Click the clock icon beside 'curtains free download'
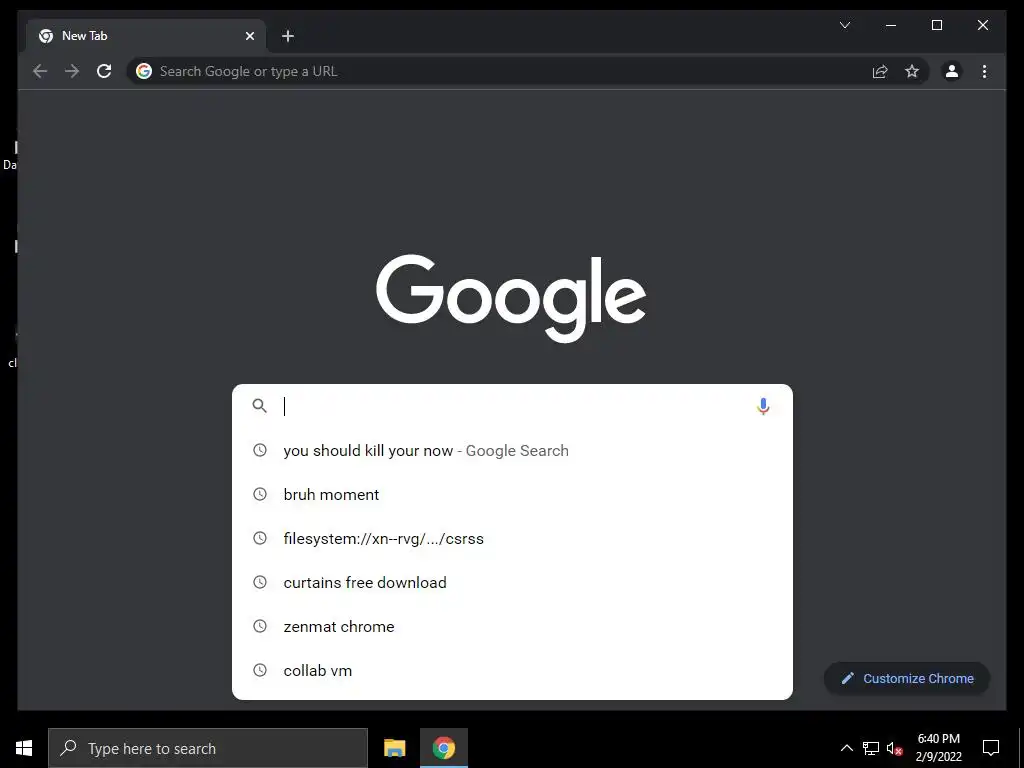 click(260, 582)
